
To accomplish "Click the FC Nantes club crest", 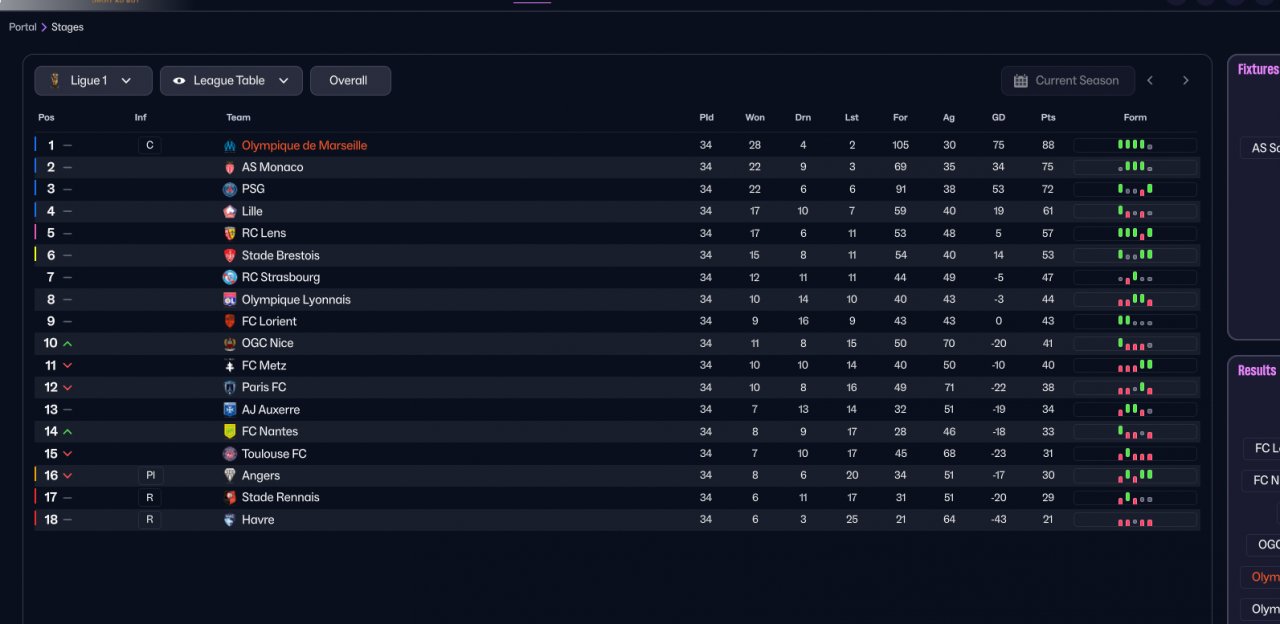I will 230,432.
